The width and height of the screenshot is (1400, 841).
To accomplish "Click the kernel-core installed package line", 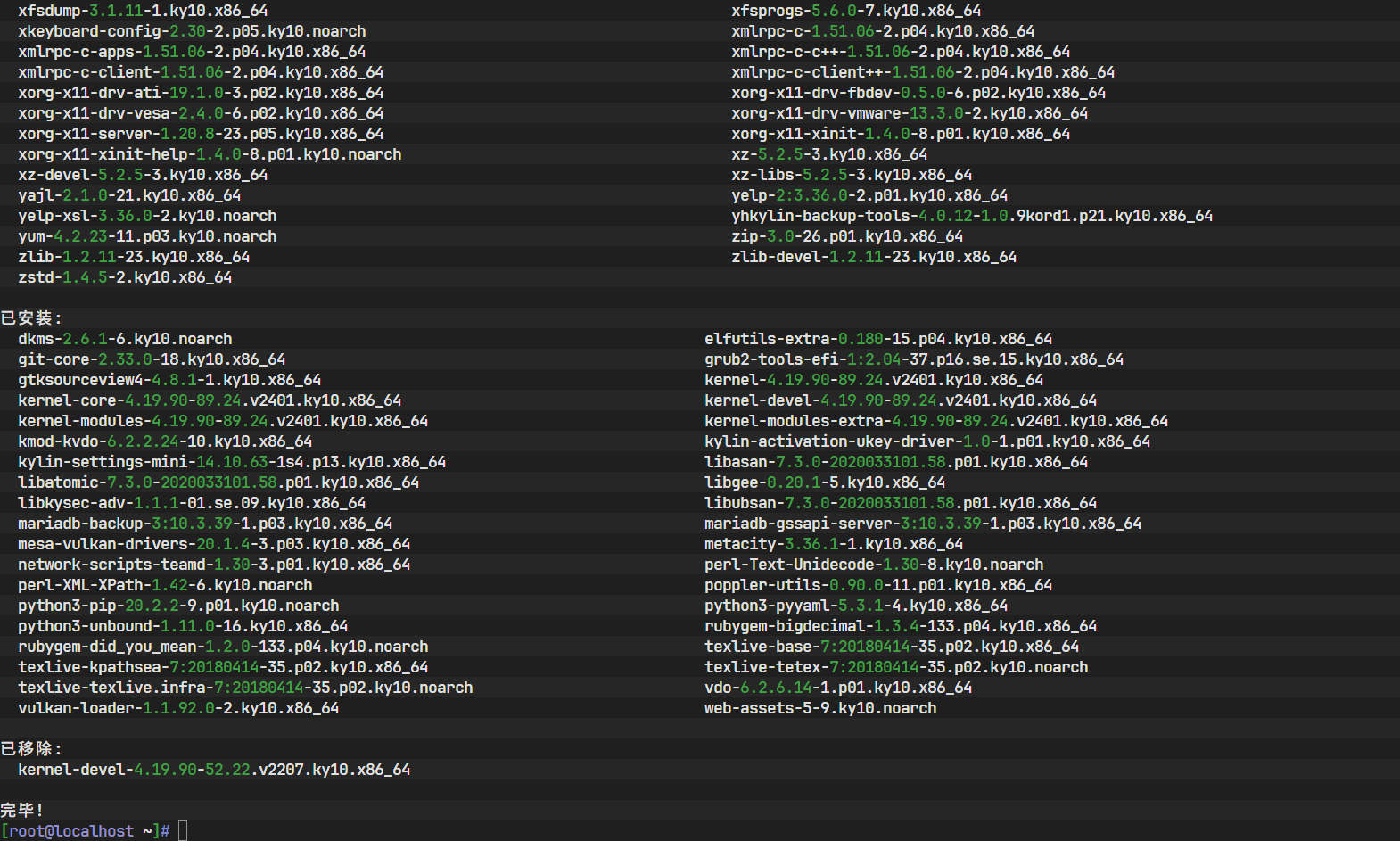I will tap(210, 400).
